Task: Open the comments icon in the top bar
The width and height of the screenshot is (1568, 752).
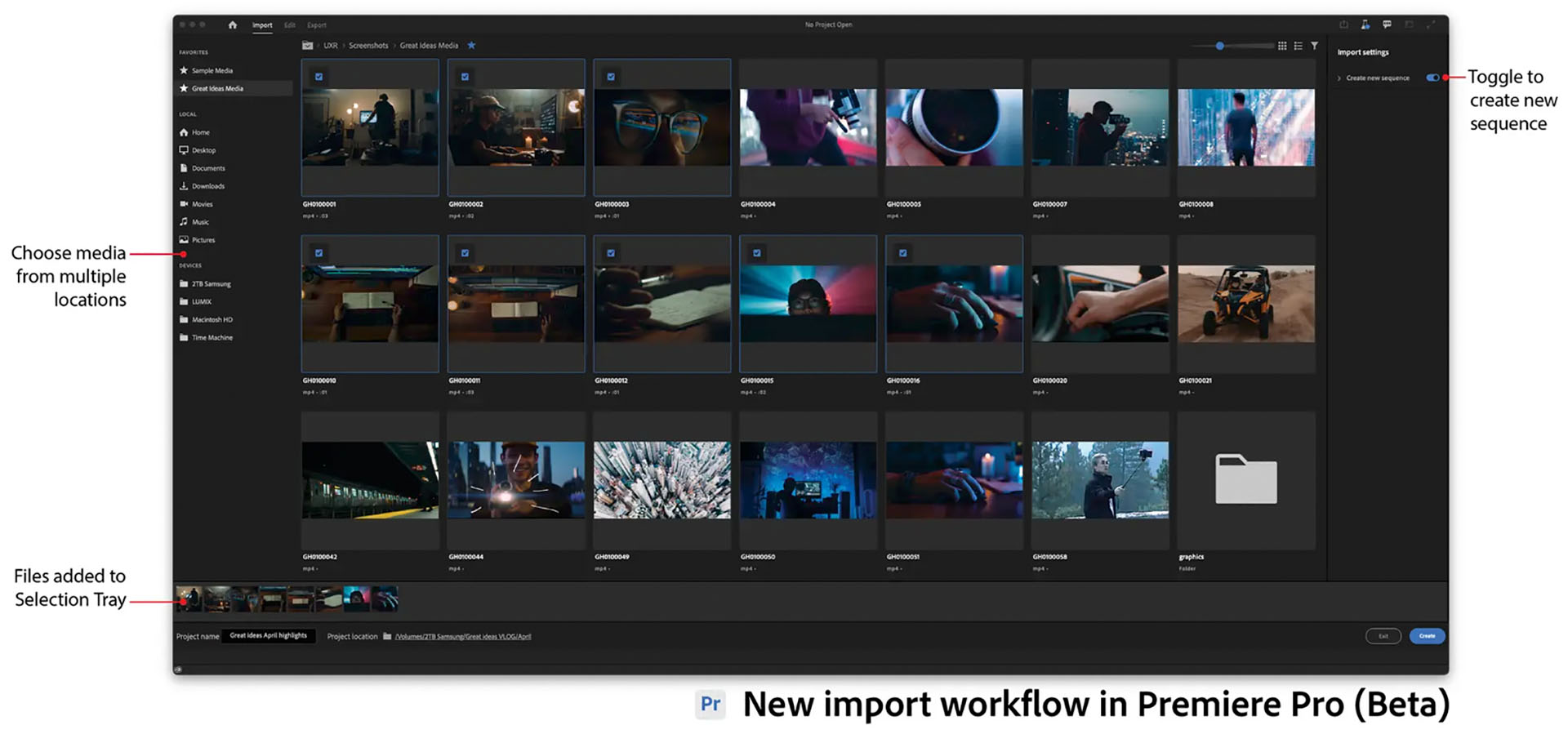Action: pos(1387,24)
